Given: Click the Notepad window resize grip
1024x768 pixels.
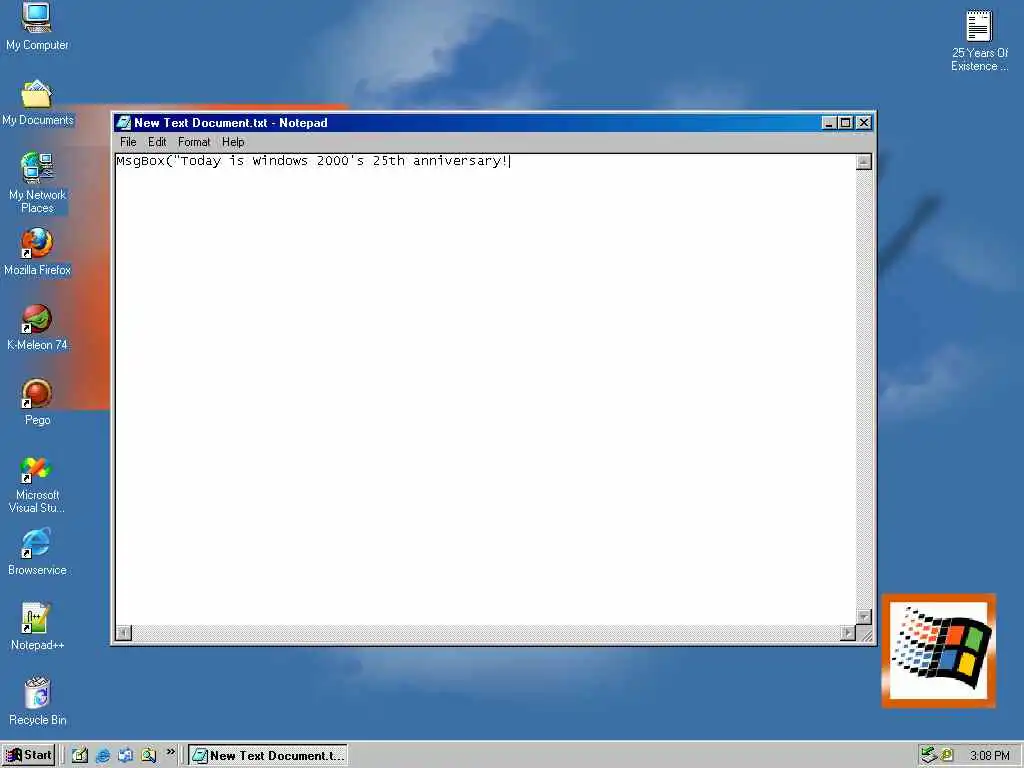Looking at the screenshot, I should pyautogui.click(x=866, y=634).
